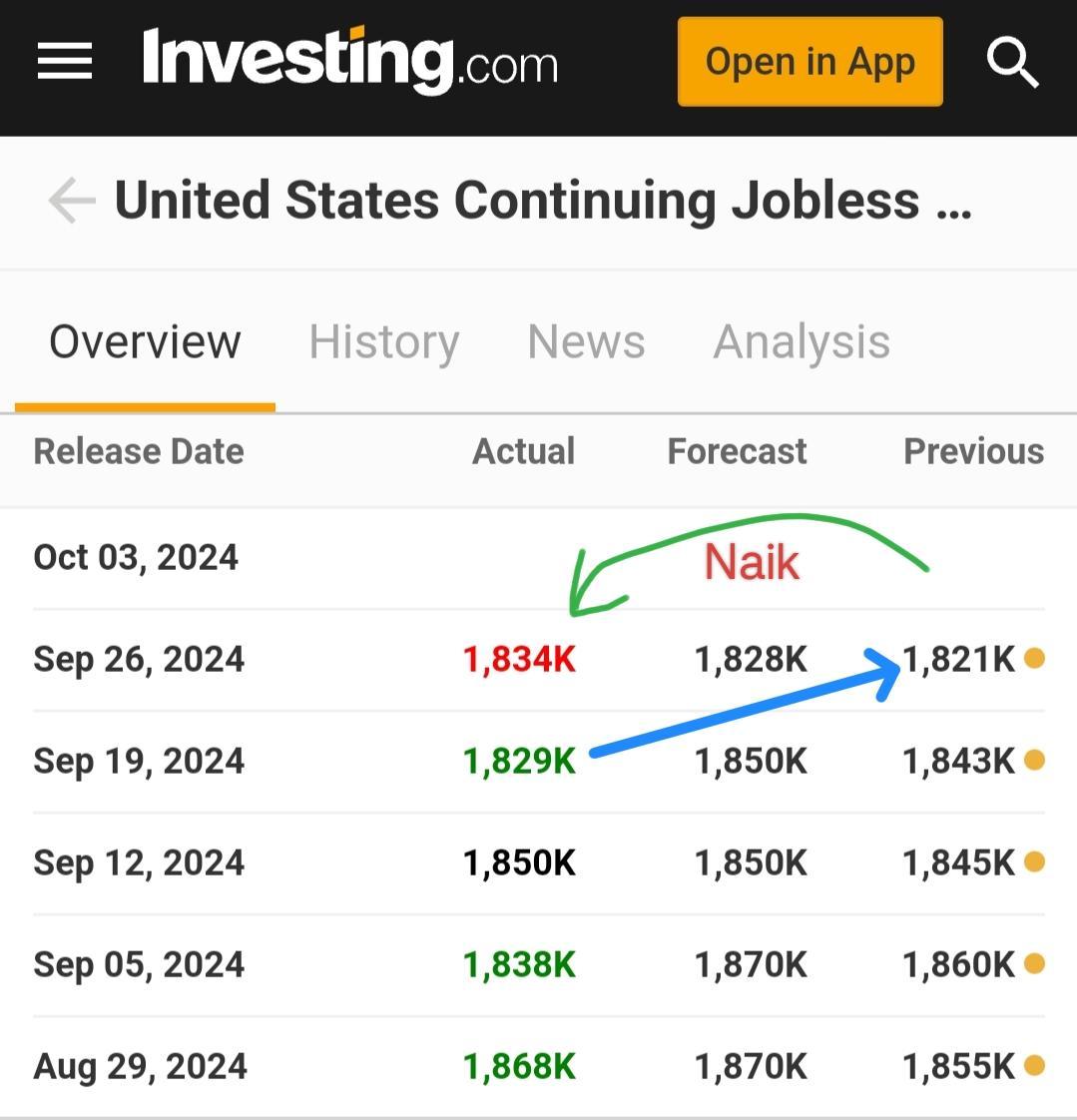Viewport: 1077px width, 1120px height.
Task: Tap the revised dot beside 1,855K
Action: point(1034,1066)
